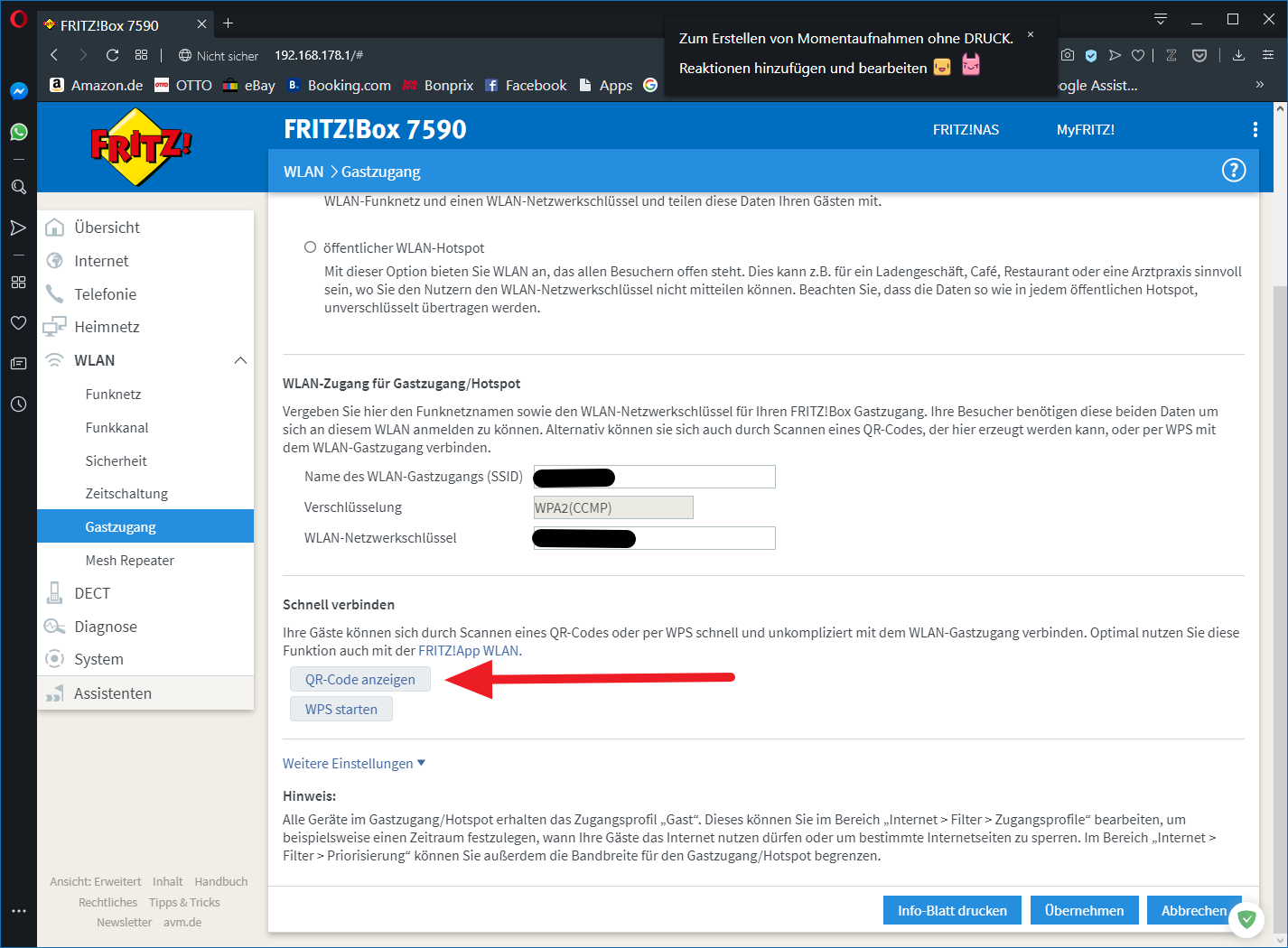Viewport: 1288px width, 948px height.
Task: Open Messenger in Opera sidebar
Action: click(18, 90)
